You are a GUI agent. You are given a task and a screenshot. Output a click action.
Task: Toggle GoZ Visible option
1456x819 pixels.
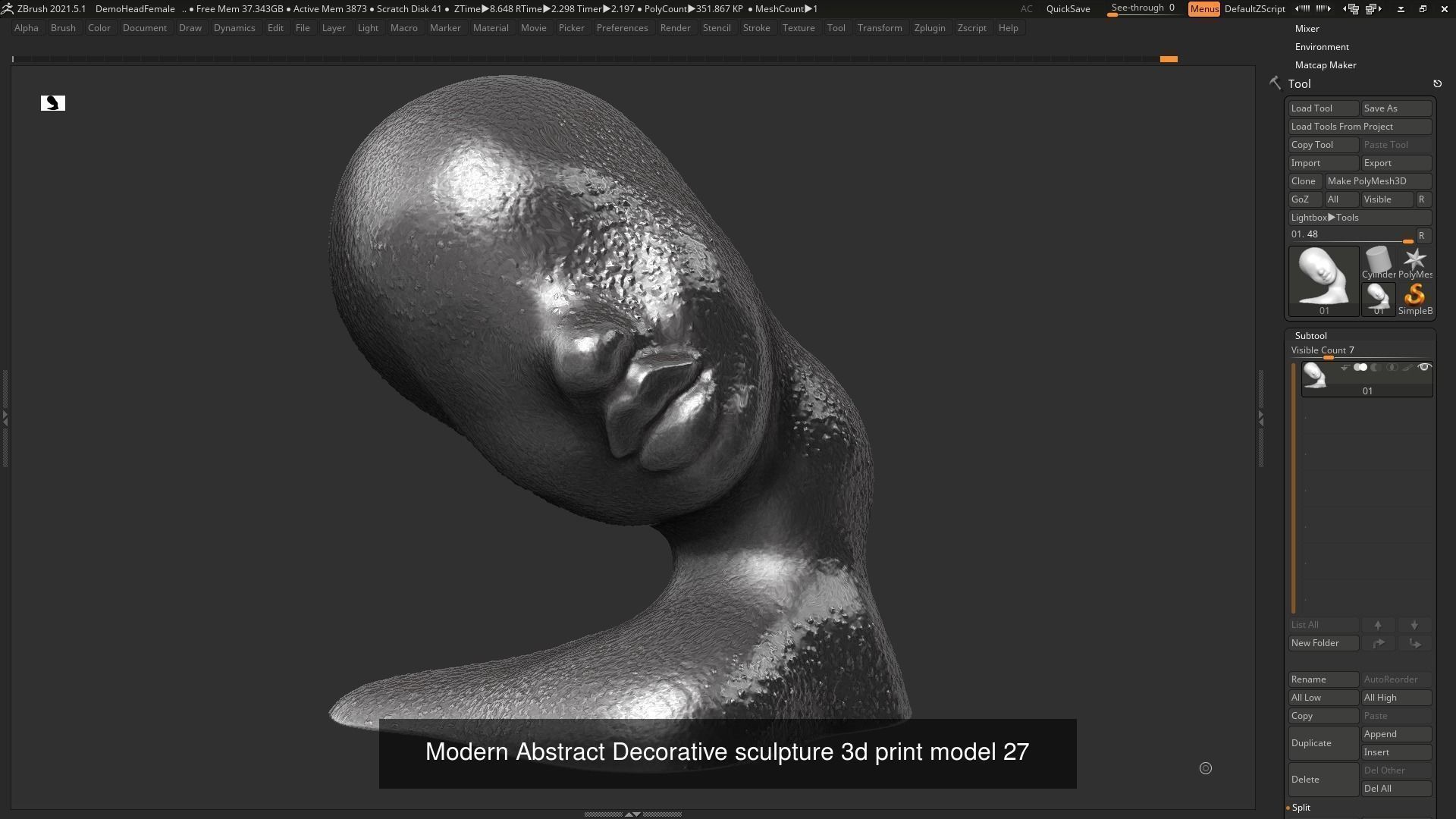coord(1386,199)
